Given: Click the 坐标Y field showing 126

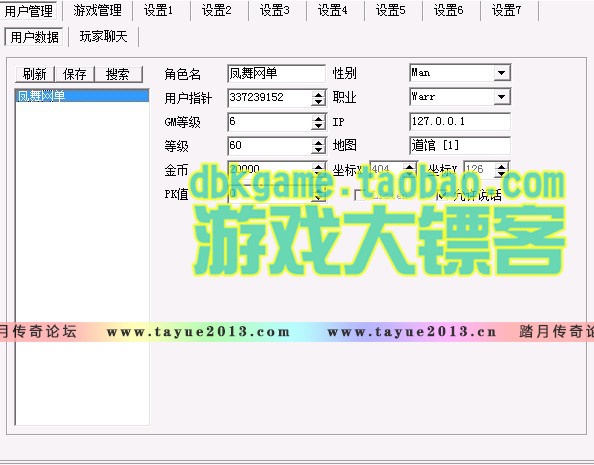Looking at the screenshot, I should click(x=480, y=169).
